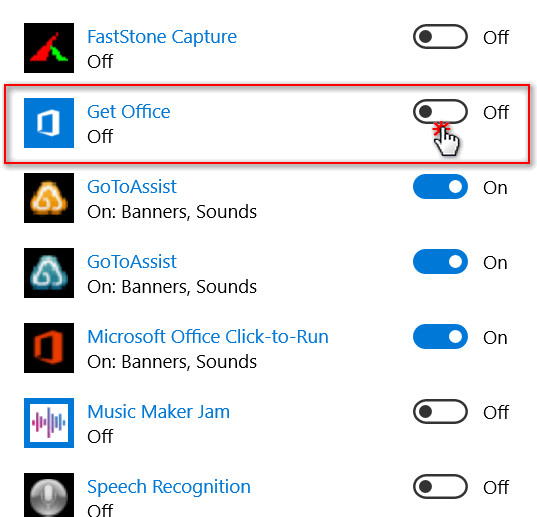
Task: Switch off Microsoft Office Click-to-Run notifications
Action: tap(440, 337)
